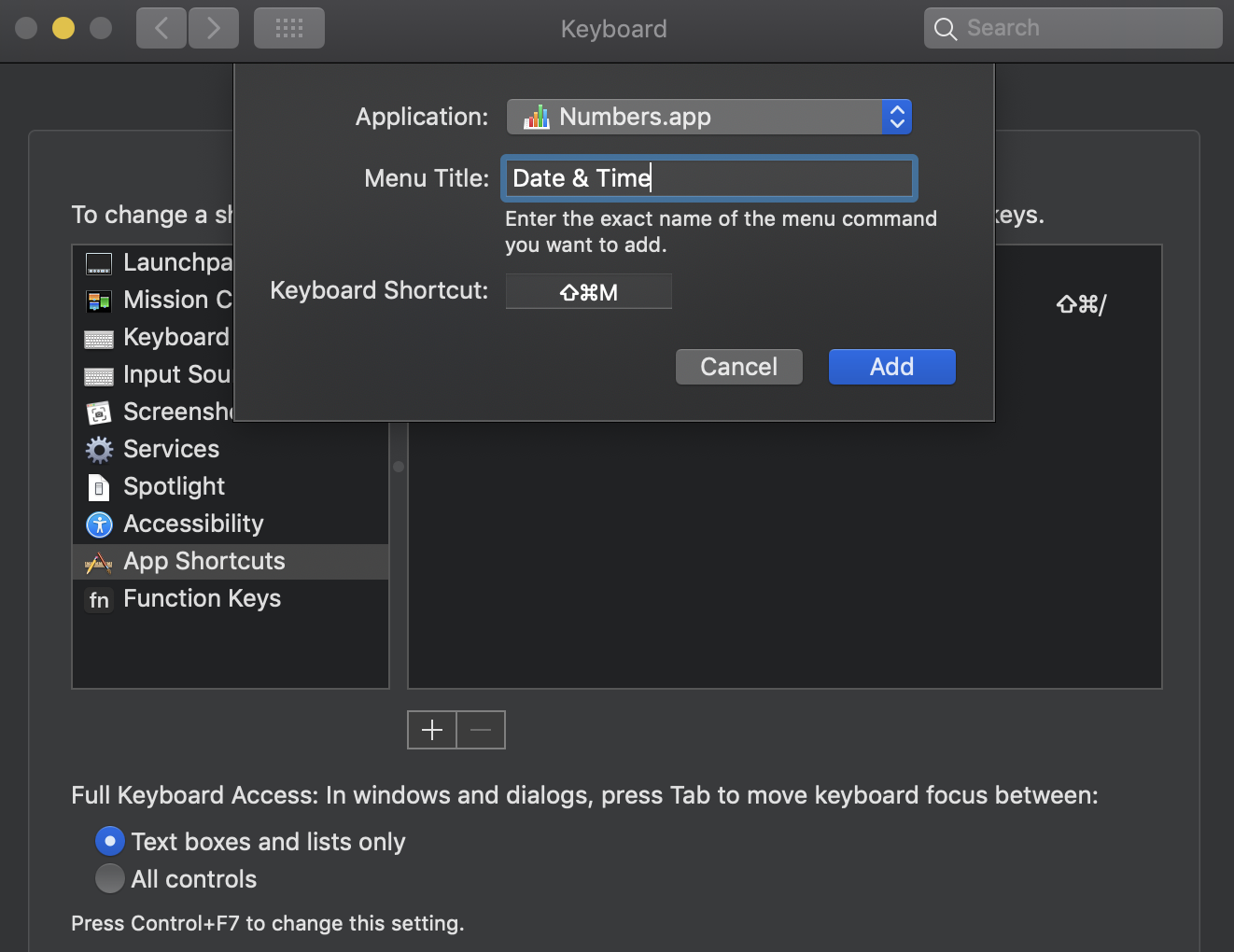This screenshot has height=952, width=1234.
Task: Click the Services gear icon
Action: pyautogui.click(x=99, y=450)
